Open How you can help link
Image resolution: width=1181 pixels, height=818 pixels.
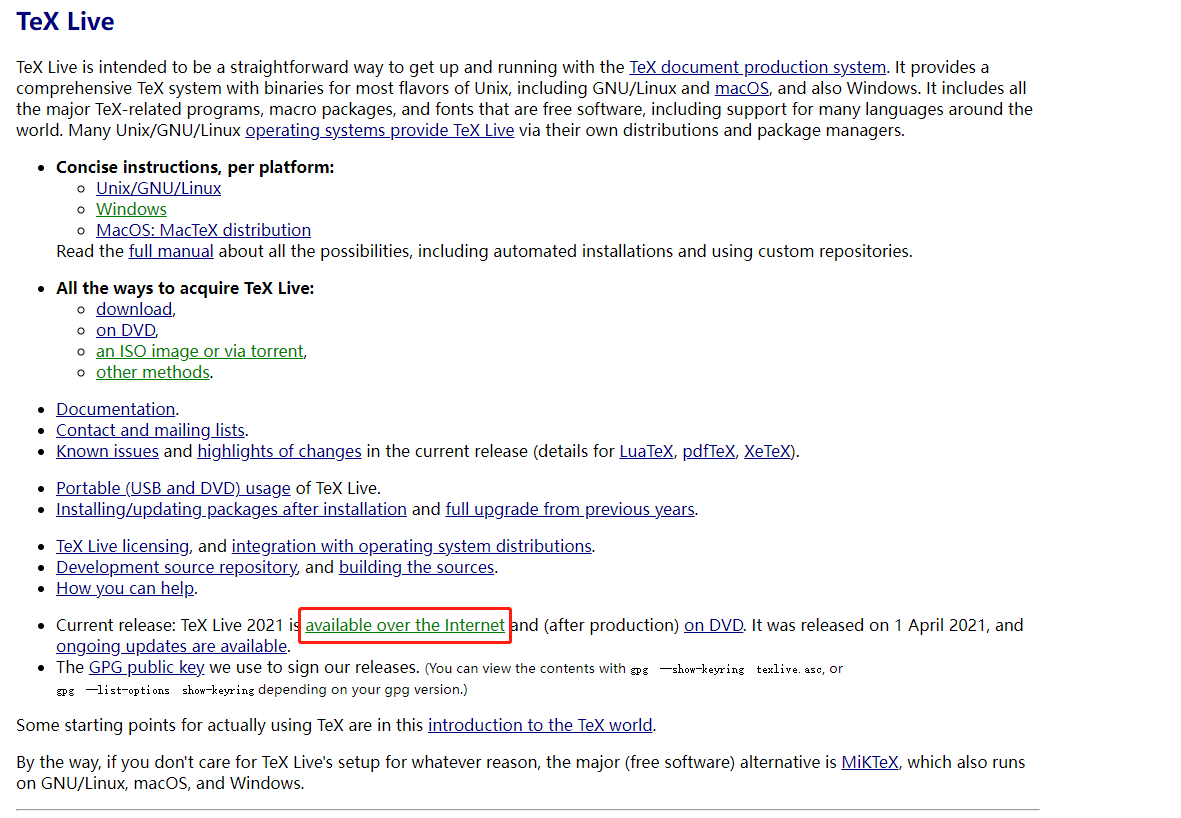(x=125, y=589)
